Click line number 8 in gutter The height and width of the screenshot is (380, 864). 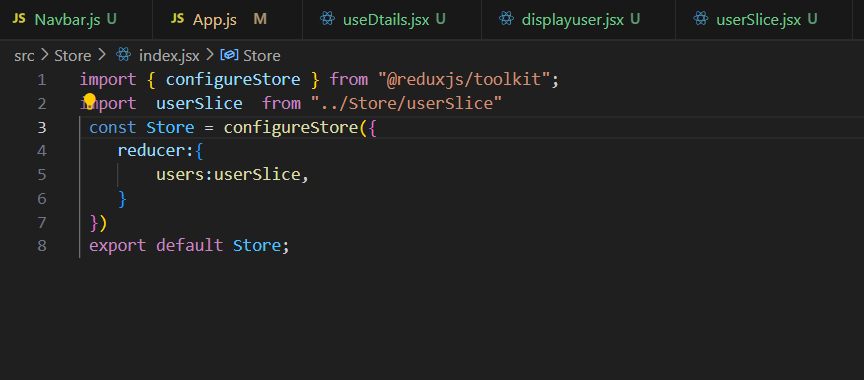[42, 246]
